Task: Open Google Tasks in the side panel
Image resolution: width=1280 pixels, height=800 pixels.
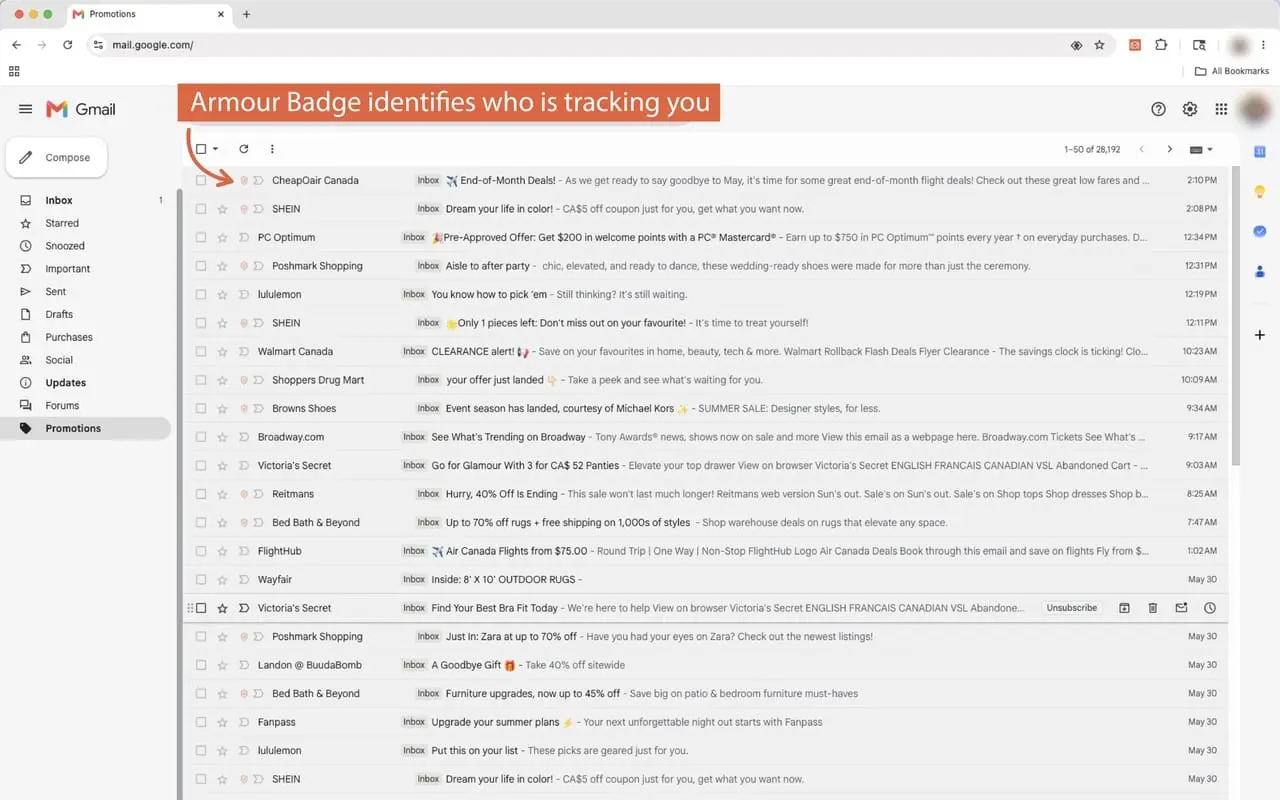Action: coord(1260,231)
